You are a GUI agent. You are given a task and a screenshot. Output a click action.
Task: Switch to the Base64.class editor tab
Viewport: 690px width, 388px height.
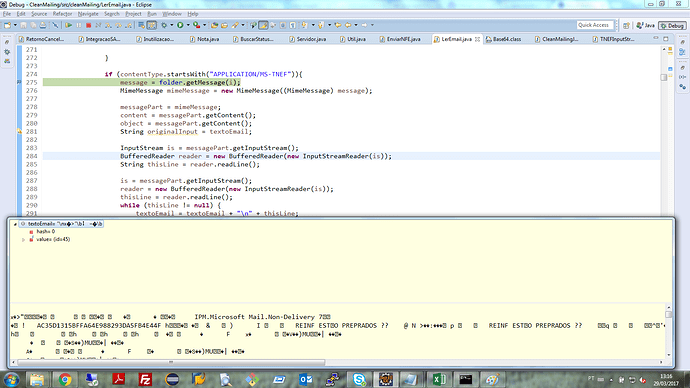click(x=503, y=39)
